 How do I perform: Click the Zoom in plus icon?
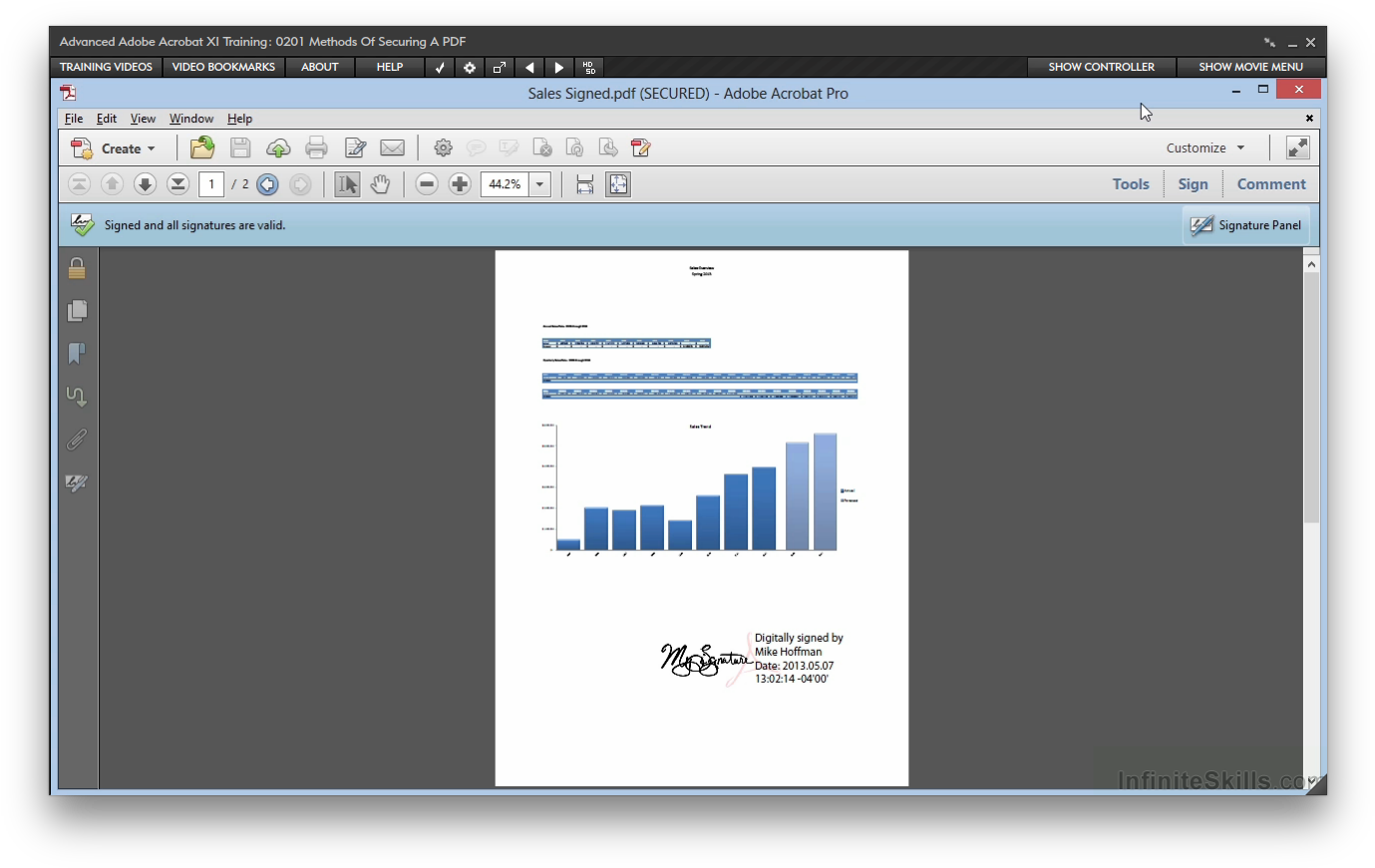tap(460, 184)
